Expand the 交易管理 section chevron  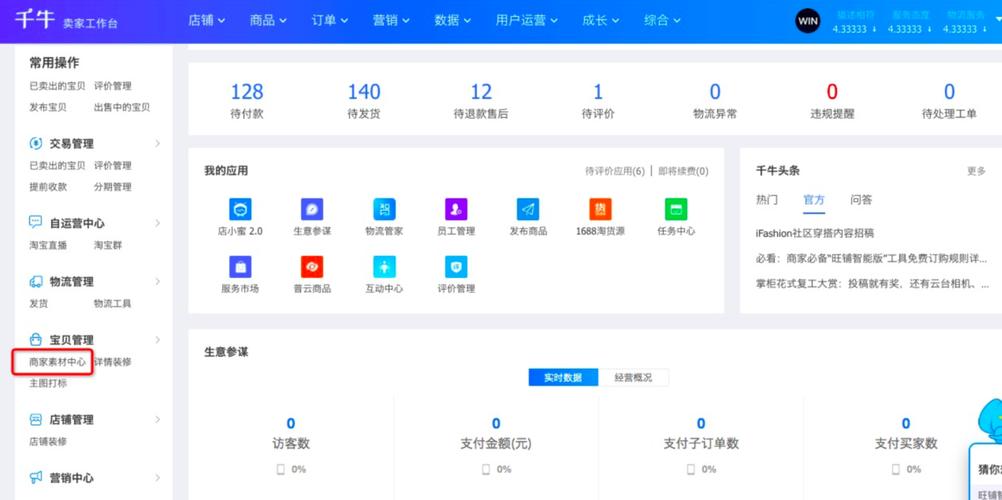(x=158, y=143)
